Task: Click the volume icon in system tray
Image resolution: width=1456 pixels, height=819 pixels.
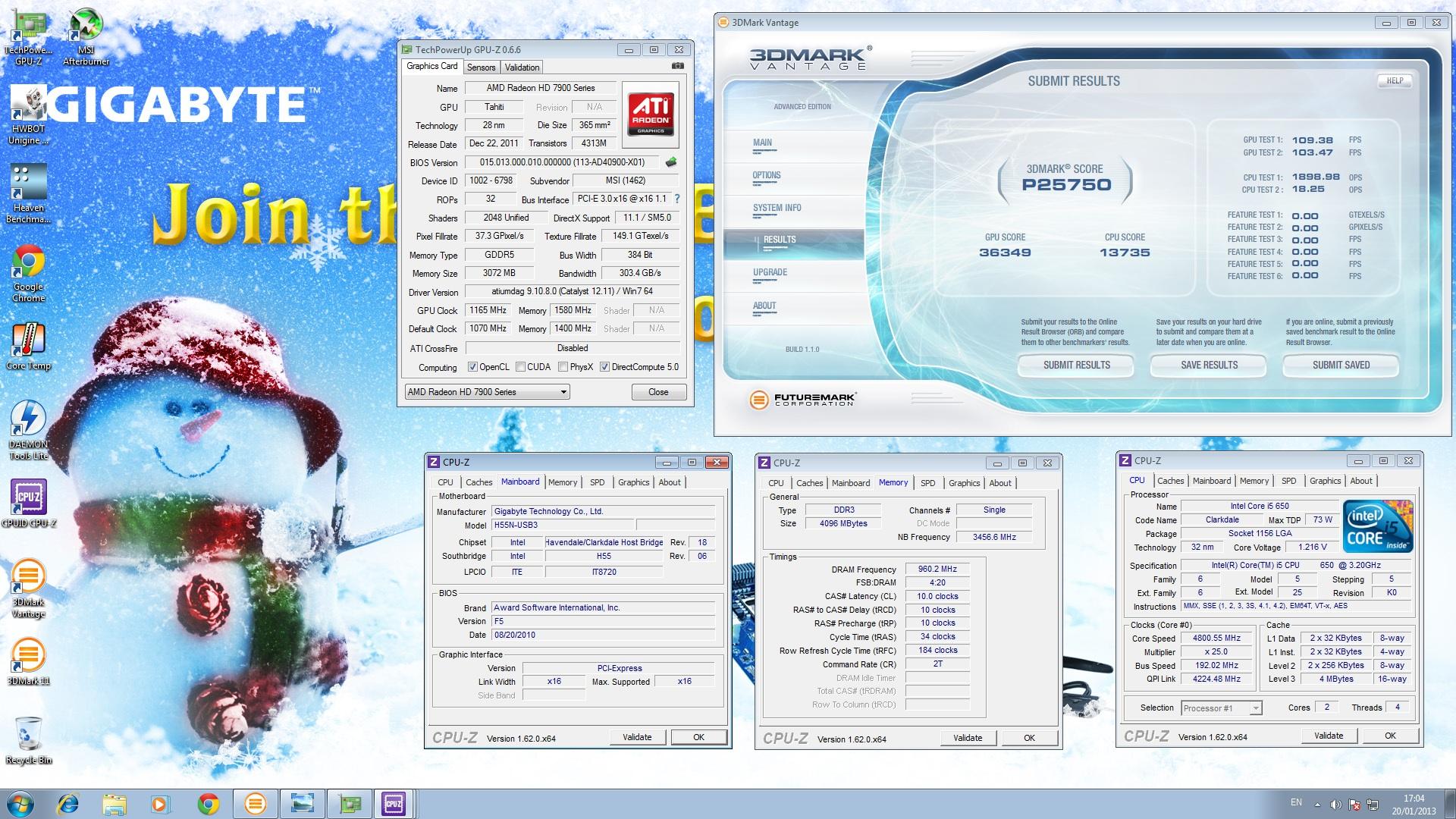Action: coord(1336,804)
